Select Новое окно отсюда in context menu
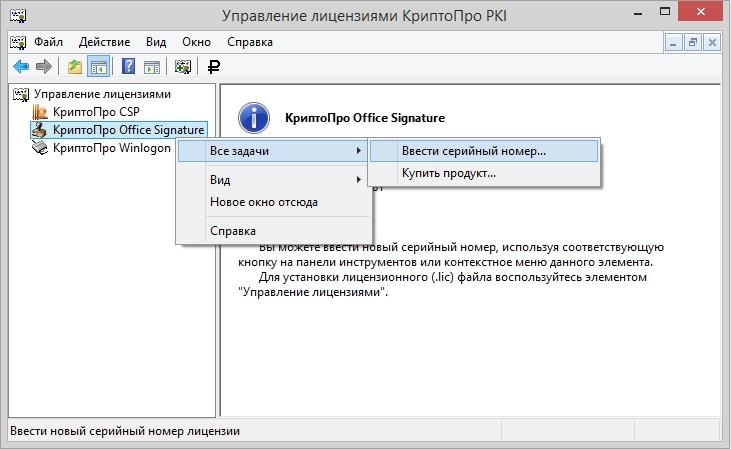This screenshot has height=449, width=731. click(x=263, y=202)
